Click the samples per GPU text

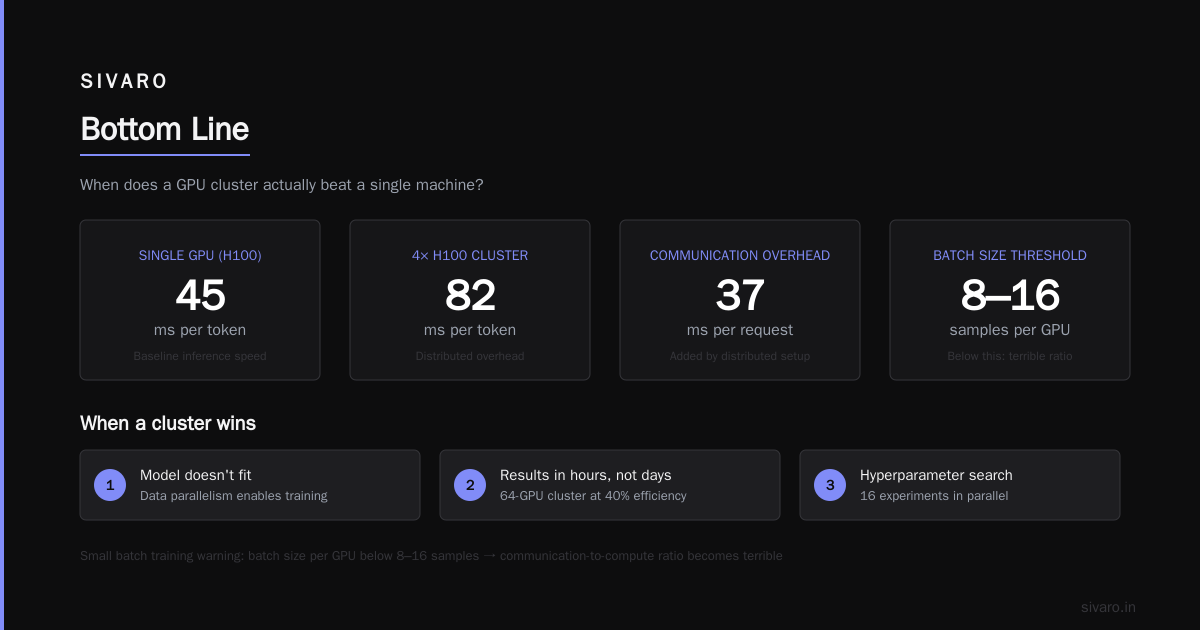pyautogui.click(x=1010, y=330)
